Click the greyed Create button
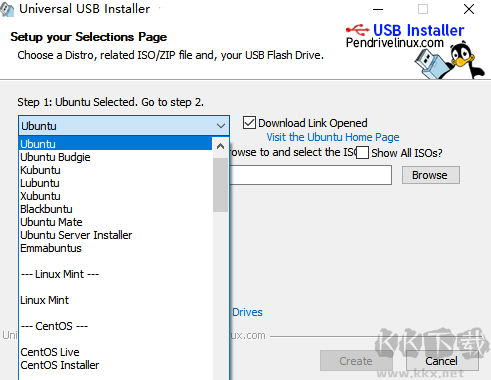 coord(356,361)
